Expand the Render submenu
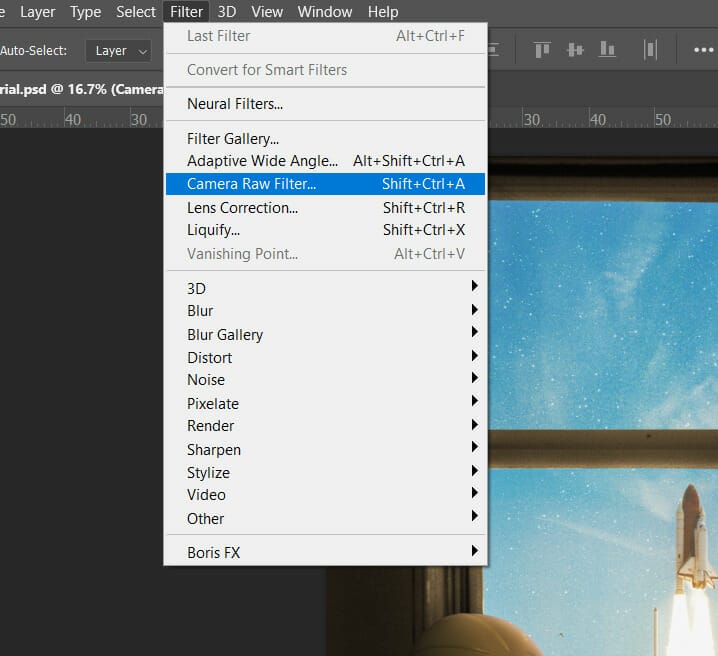 [325, 426]
